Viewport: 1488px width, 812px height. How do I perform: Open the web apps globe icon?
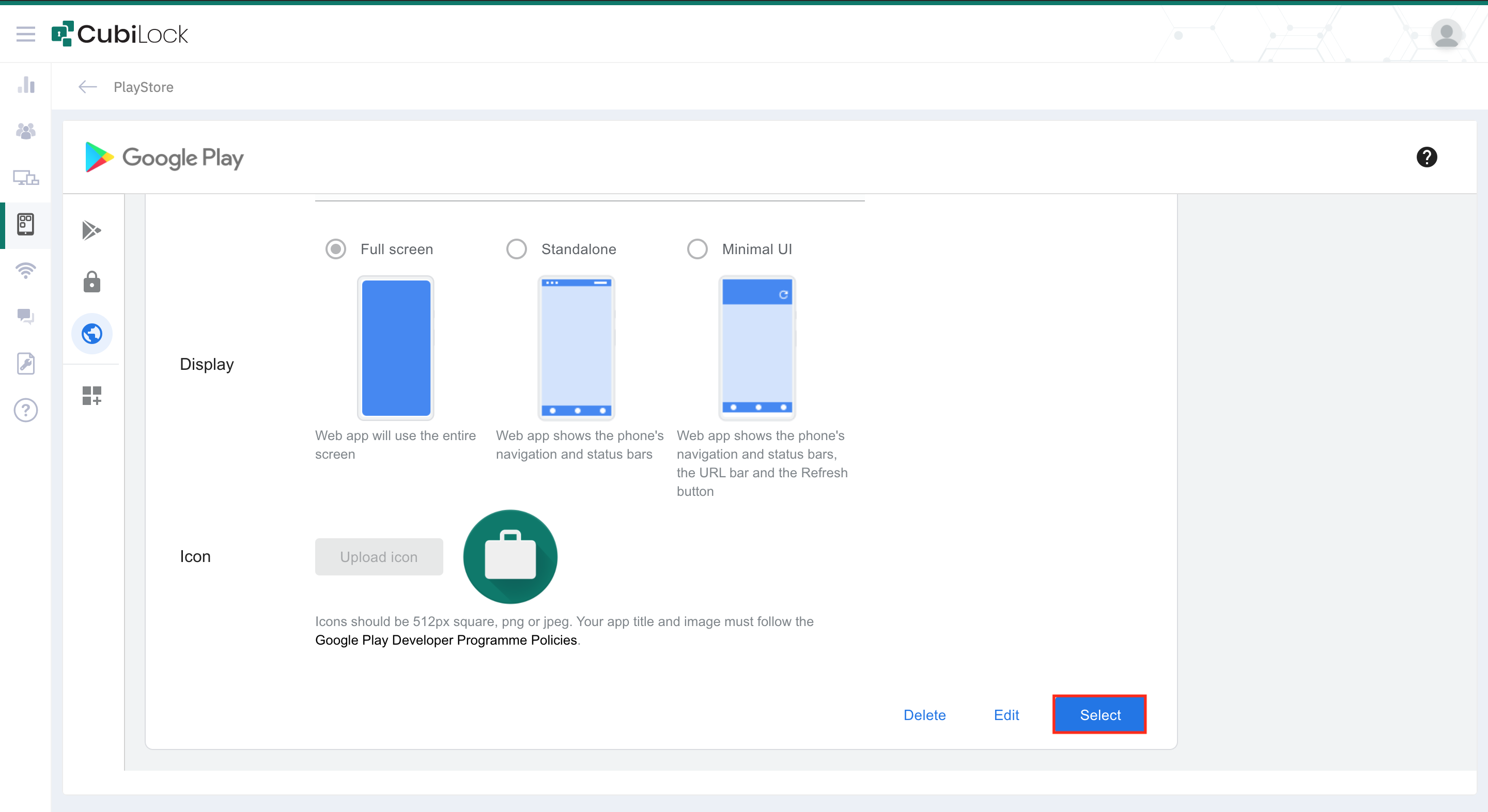(91, 334)
